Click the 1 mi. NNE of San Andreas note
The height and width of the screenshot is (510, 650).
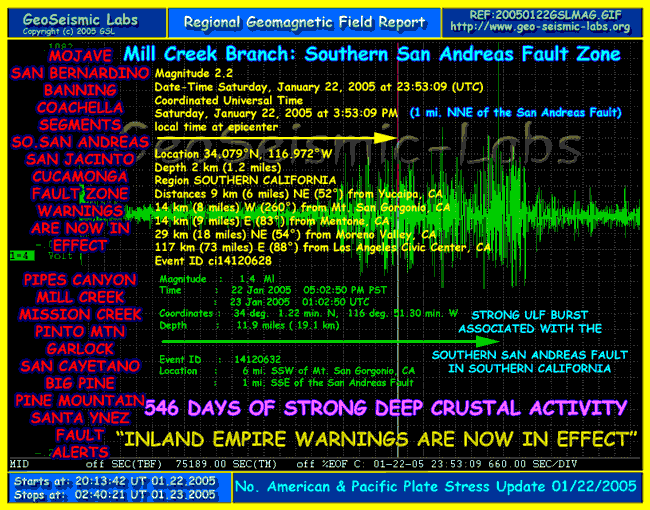[516, 113]
